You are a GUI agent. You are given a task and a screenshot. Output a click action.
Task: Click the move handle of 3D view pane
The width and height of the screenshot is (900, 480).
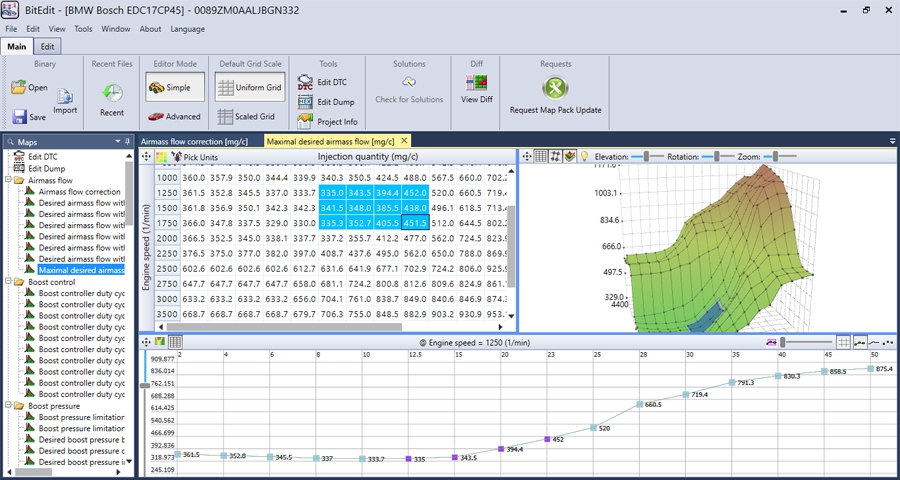(x=527, y=156)
